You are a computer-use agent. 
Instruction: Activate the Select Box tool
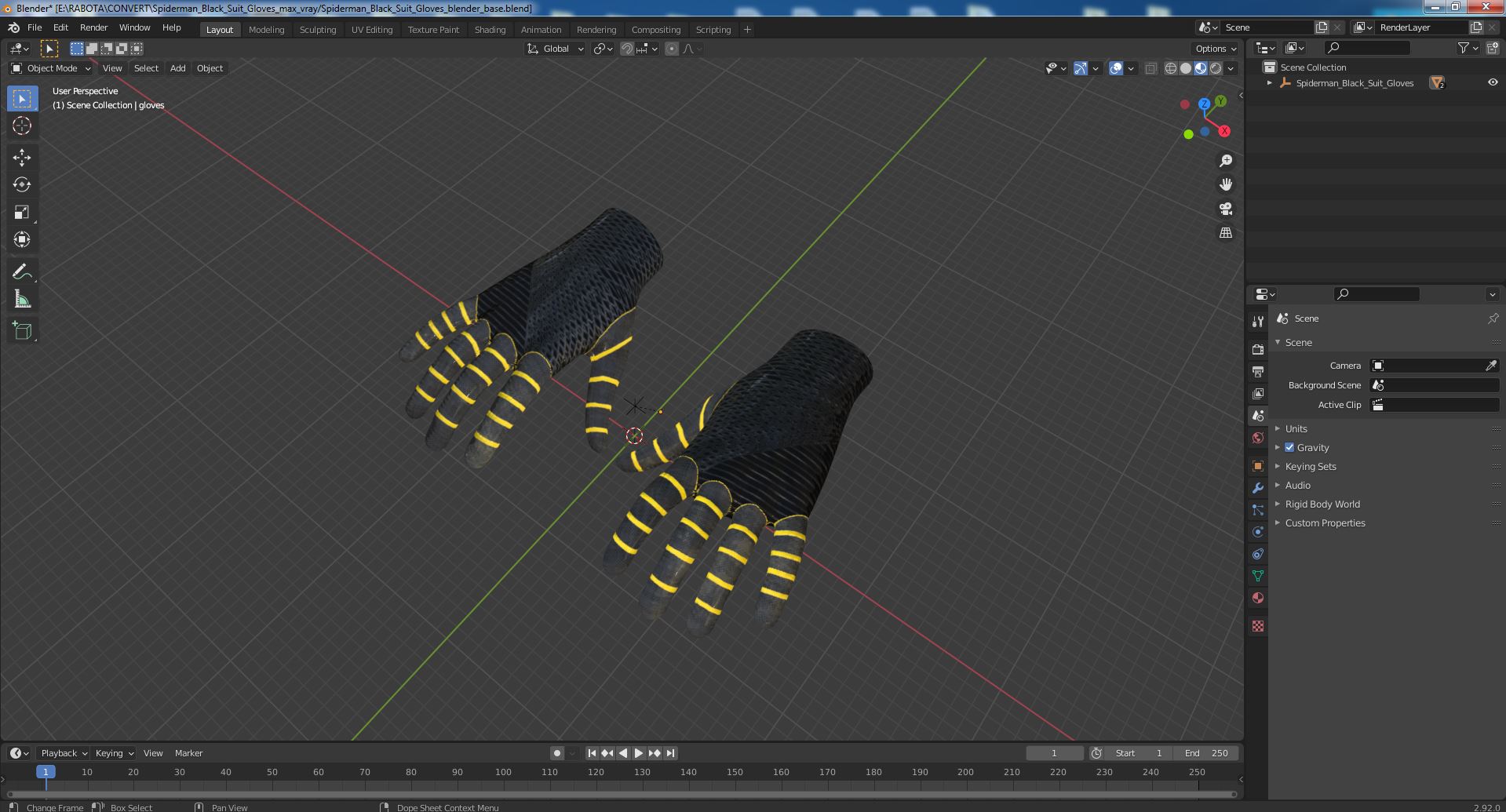(22, 99)
